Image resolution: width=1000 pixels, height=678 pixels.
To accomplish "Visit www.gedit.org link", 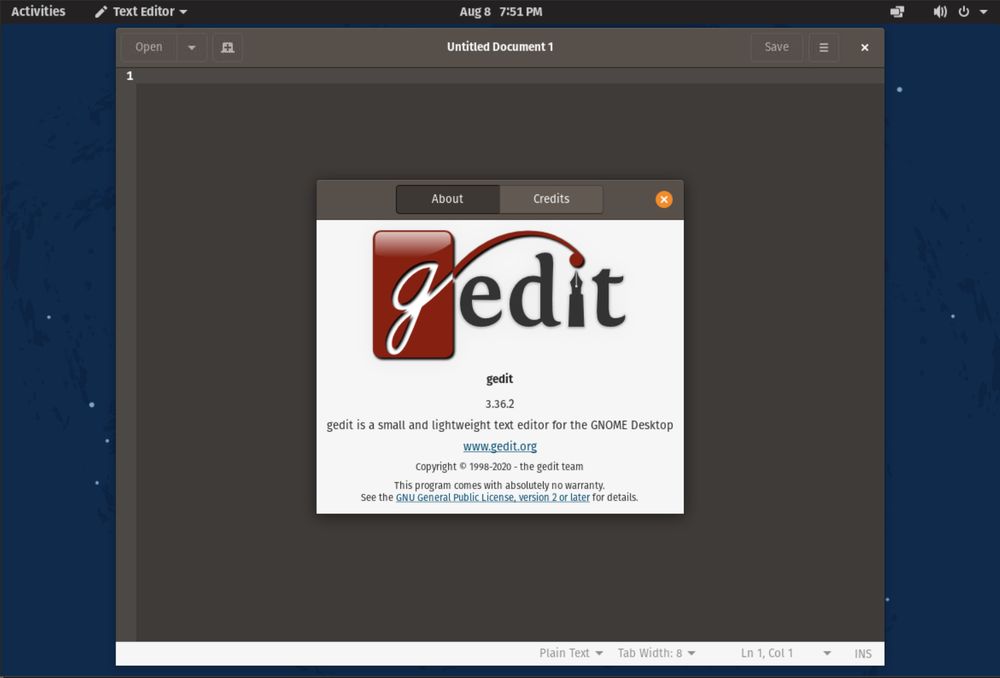I will click(x=500, y=446).
